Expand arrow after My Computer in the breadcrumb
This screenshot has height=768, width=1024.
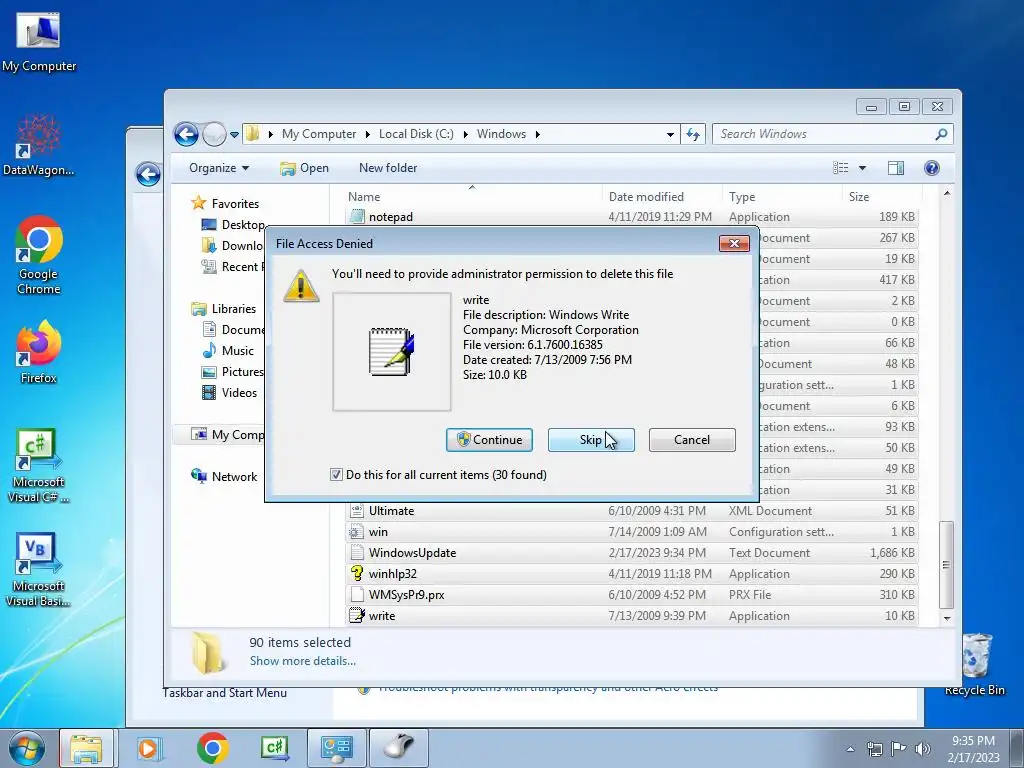click(x=367, y=134)
